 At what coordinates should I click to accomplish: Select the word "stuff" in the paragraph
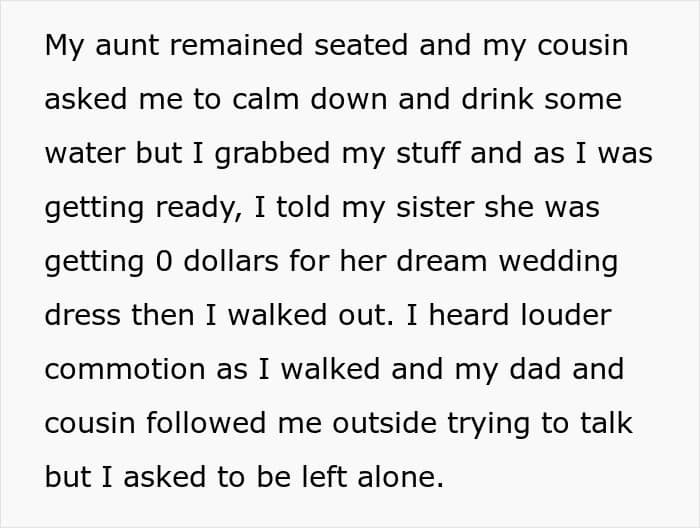pyautogui.click(x=428, y=153)
